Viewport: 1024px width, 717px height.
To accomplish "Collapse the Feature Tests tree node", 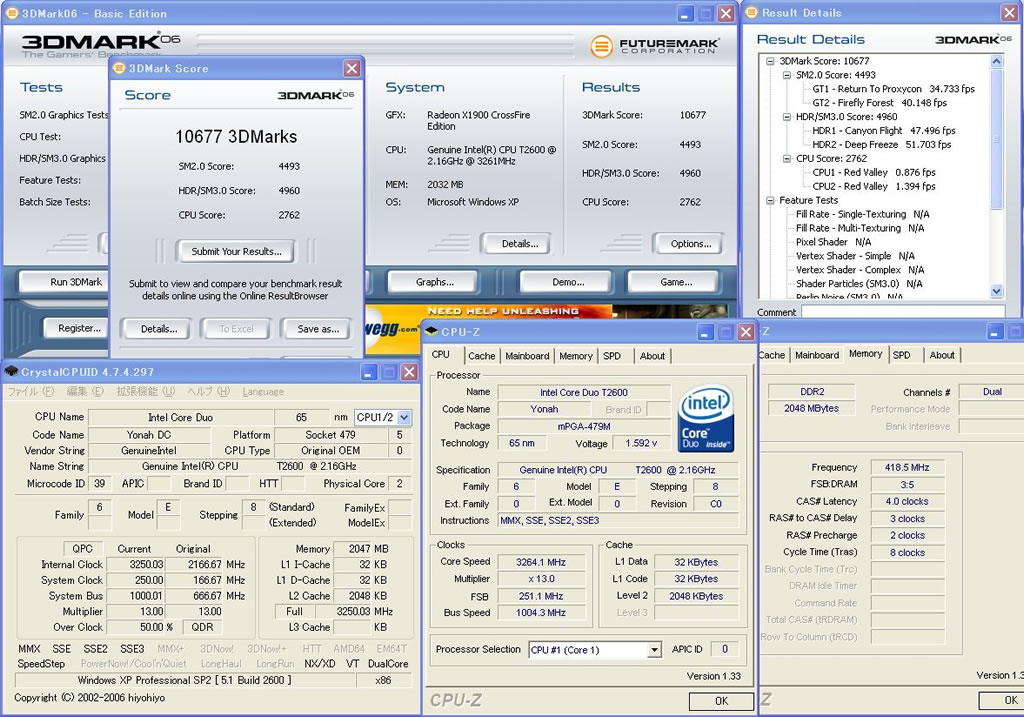I will 771,200.
